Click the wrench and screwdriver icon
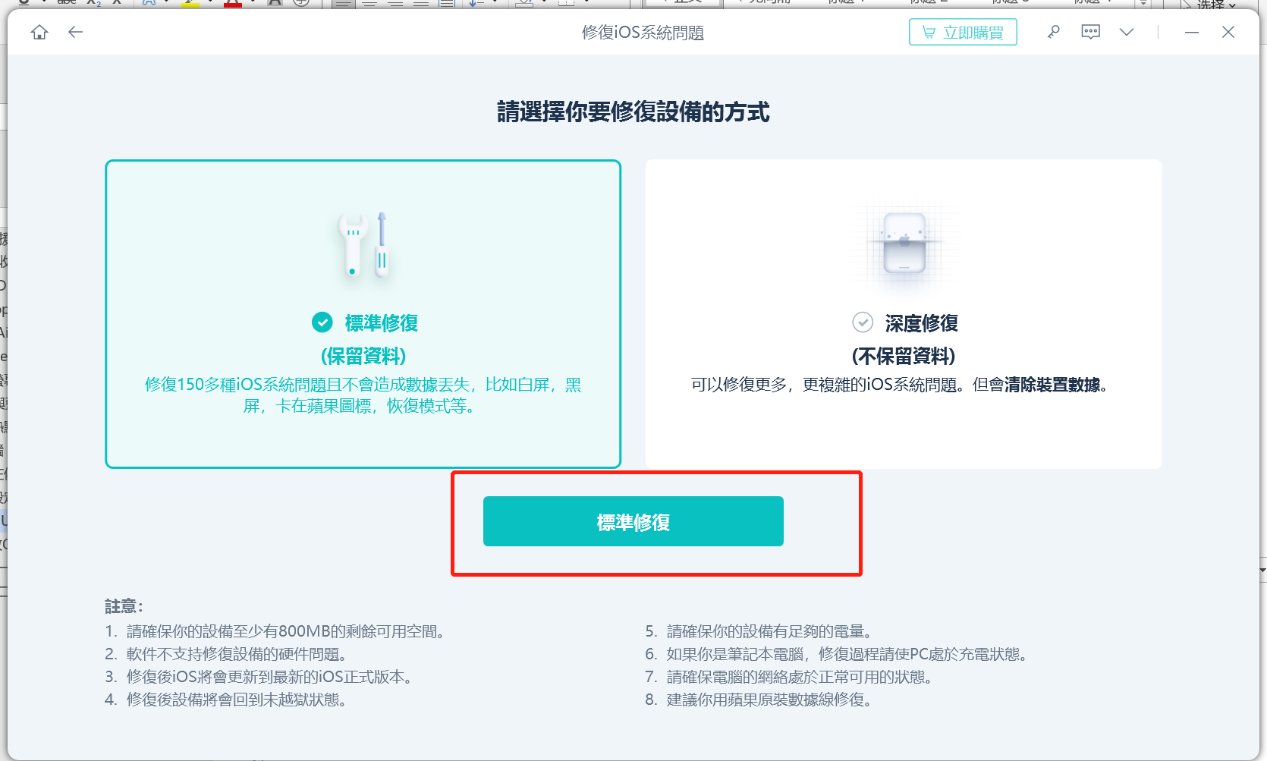Viewport: 1267px width, 761px height. (x=363, y=245)
